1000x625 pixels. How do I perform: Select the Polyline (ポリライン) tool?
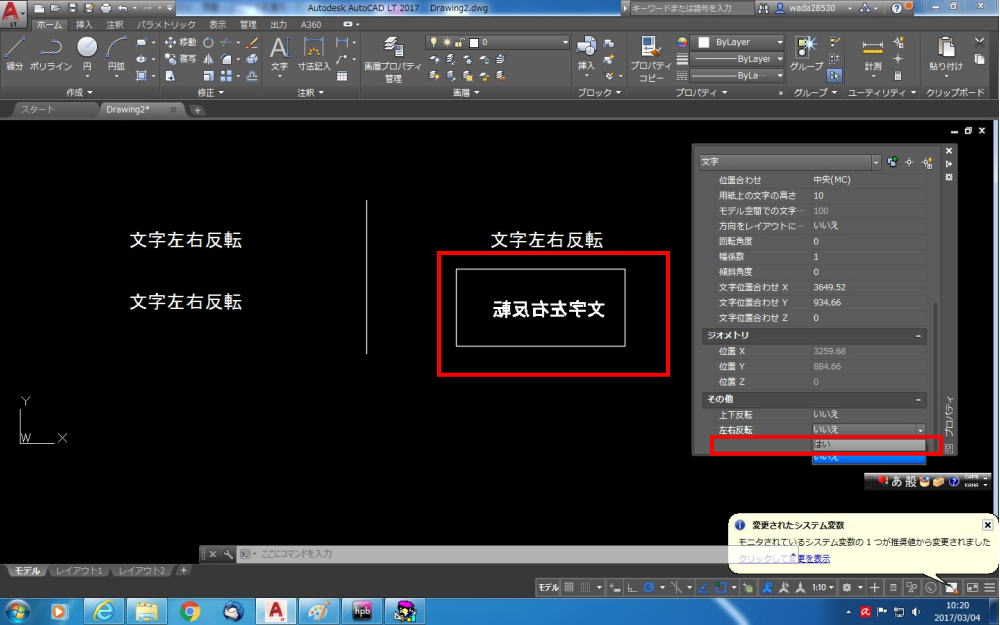[x=51, y=52]
